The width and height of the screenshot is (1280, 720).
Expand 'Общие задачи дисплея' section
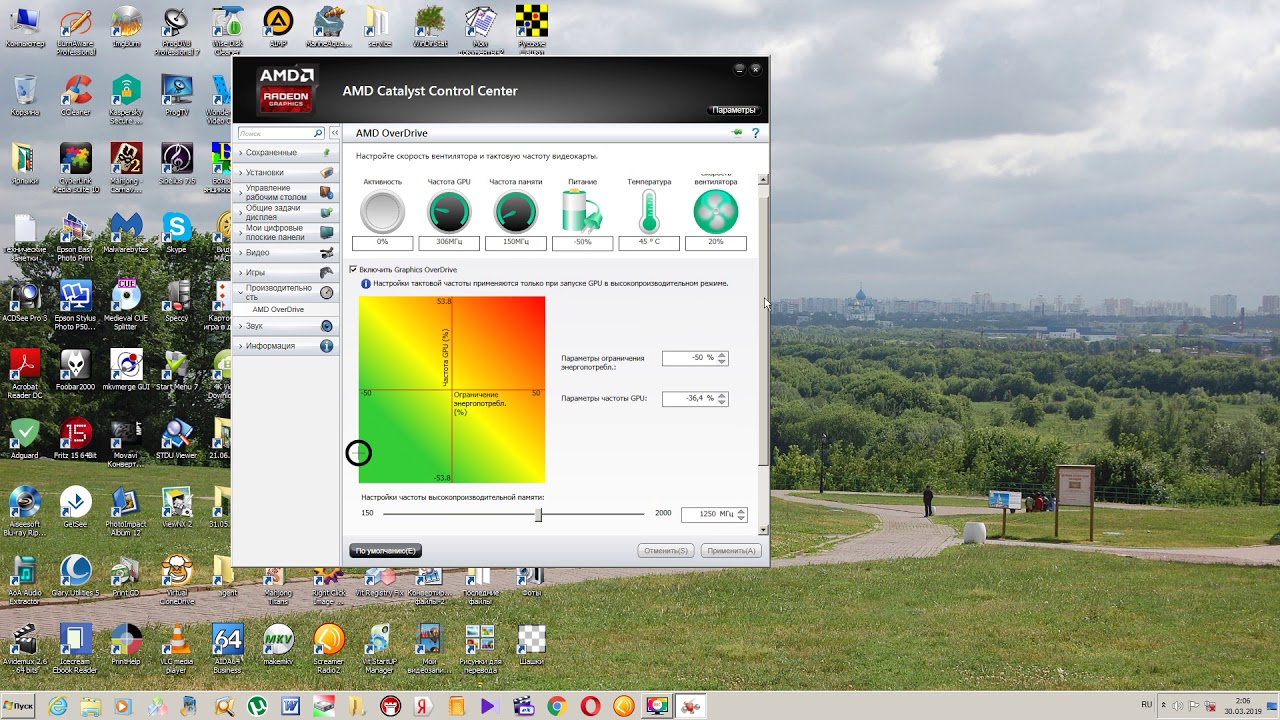pyautogui.click(x=286, y=212)
